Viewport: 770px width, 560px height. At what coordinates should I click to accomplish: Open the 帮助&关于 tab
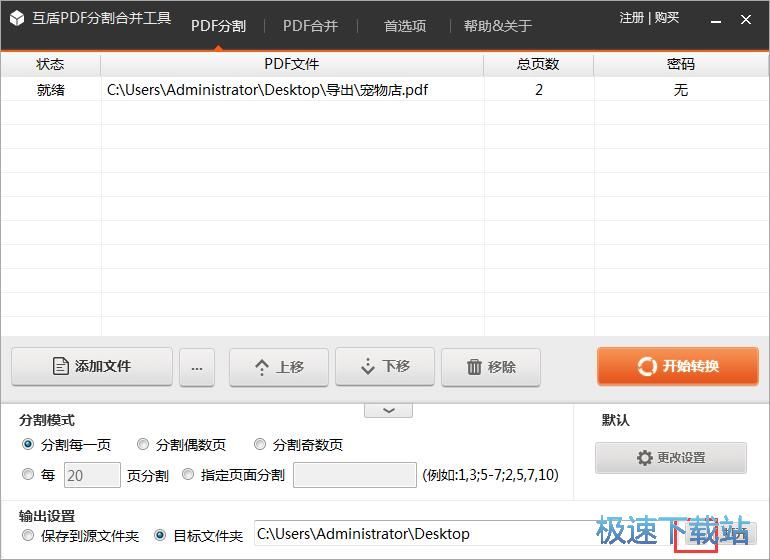(497, 26)
